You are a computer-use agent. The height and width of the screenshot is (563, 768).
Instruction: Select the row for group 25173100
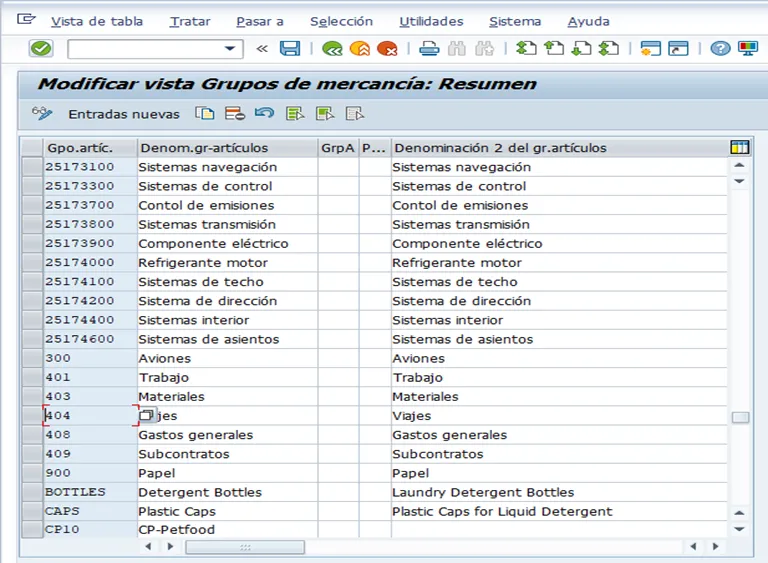coord(32,167)
